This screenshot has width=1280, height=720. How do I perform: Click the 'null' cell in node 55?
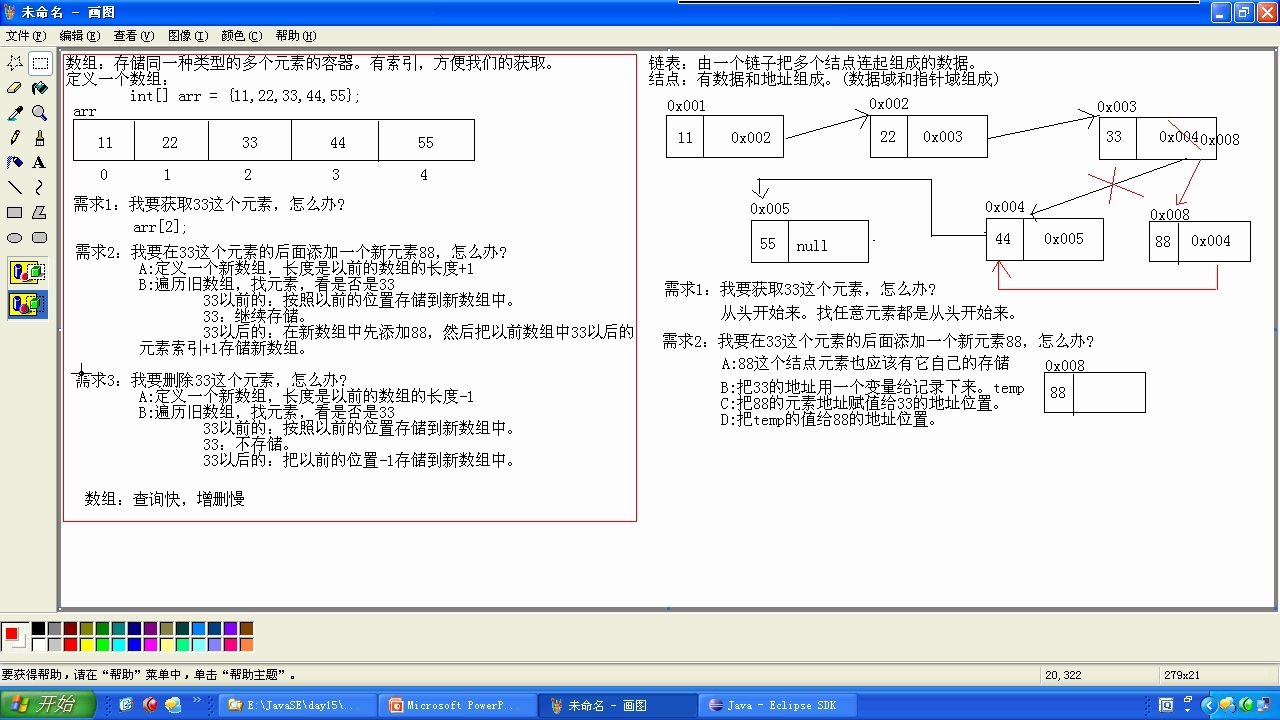828,241
